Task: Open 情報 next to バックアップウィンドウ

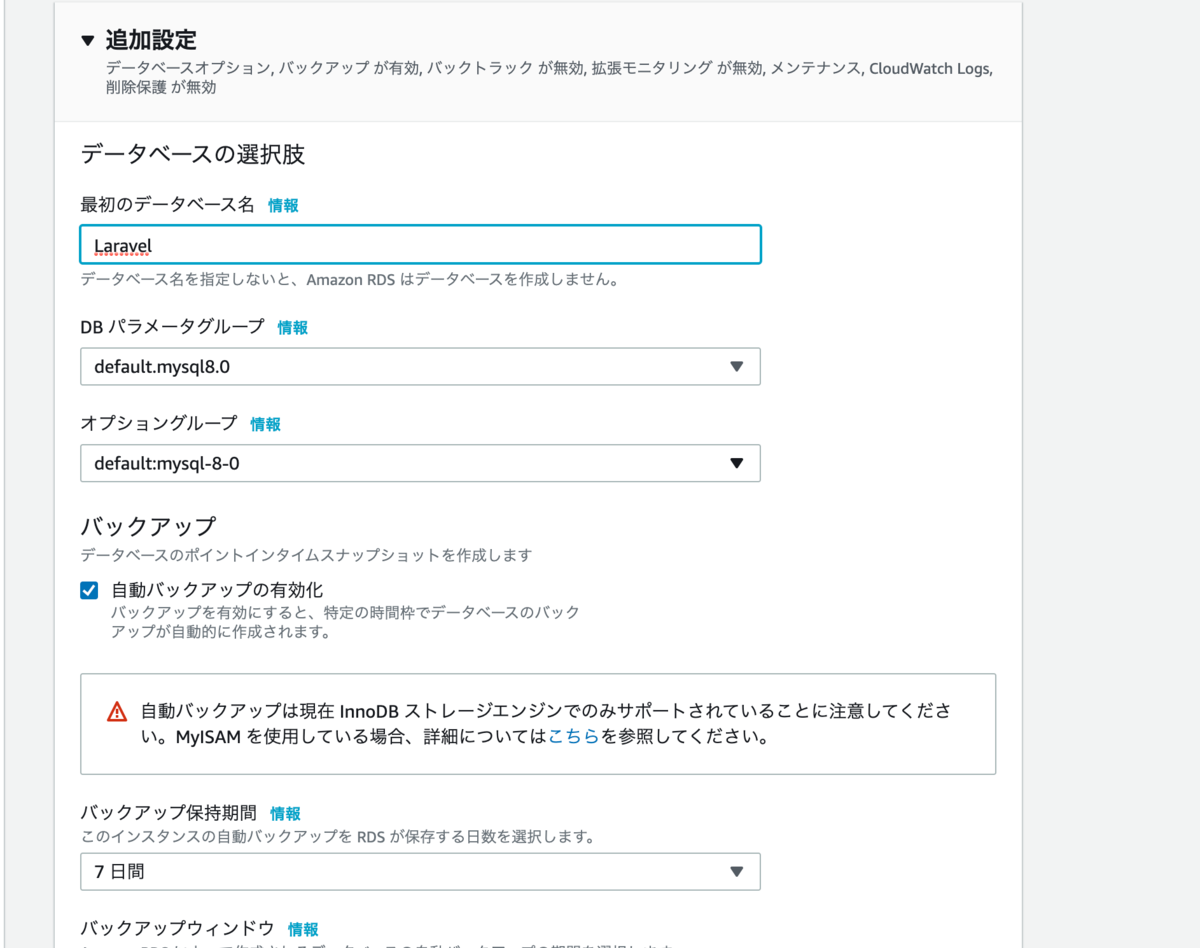Action: 303,929
